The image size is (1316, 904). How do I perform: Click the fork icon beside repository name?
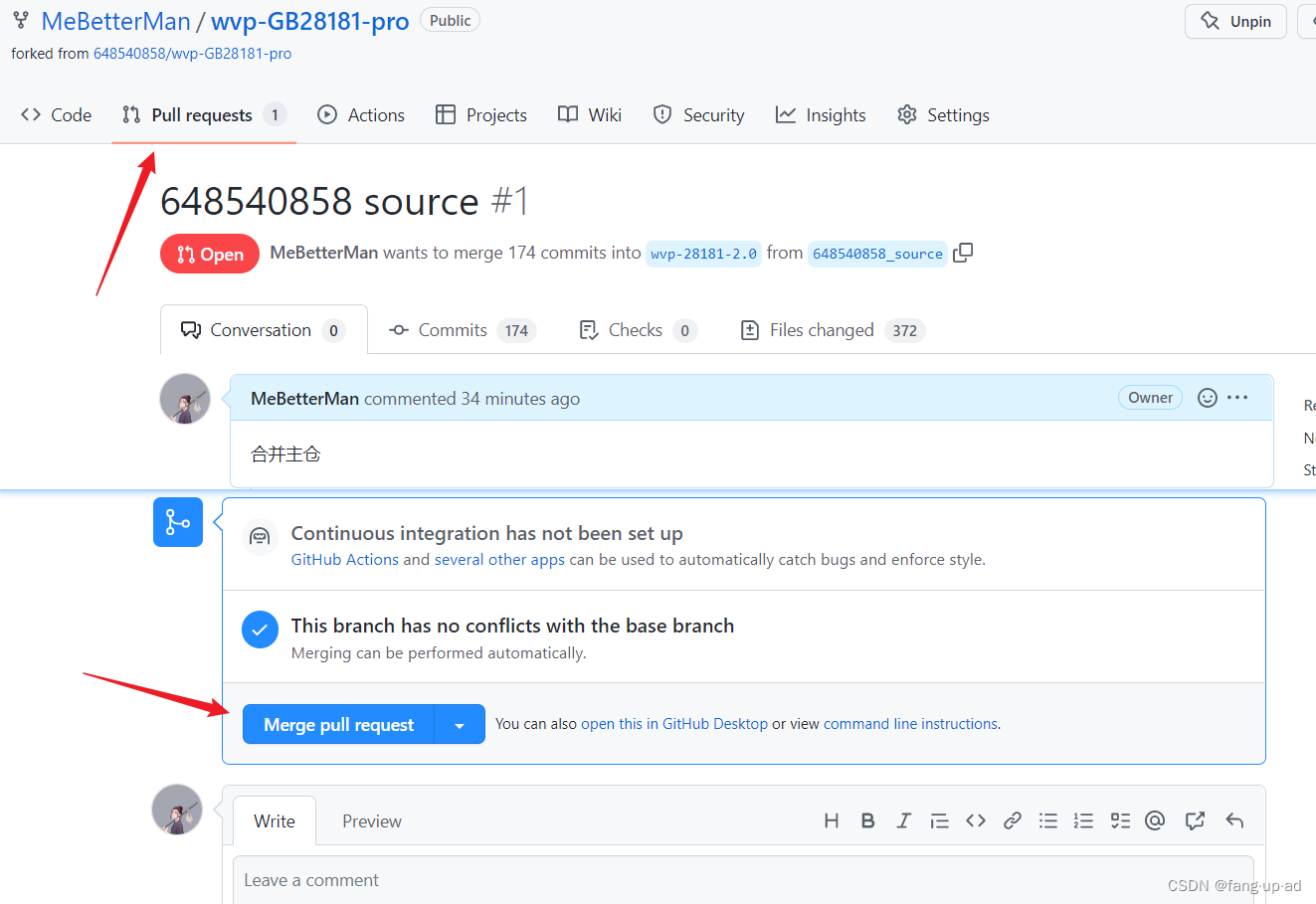20,20
